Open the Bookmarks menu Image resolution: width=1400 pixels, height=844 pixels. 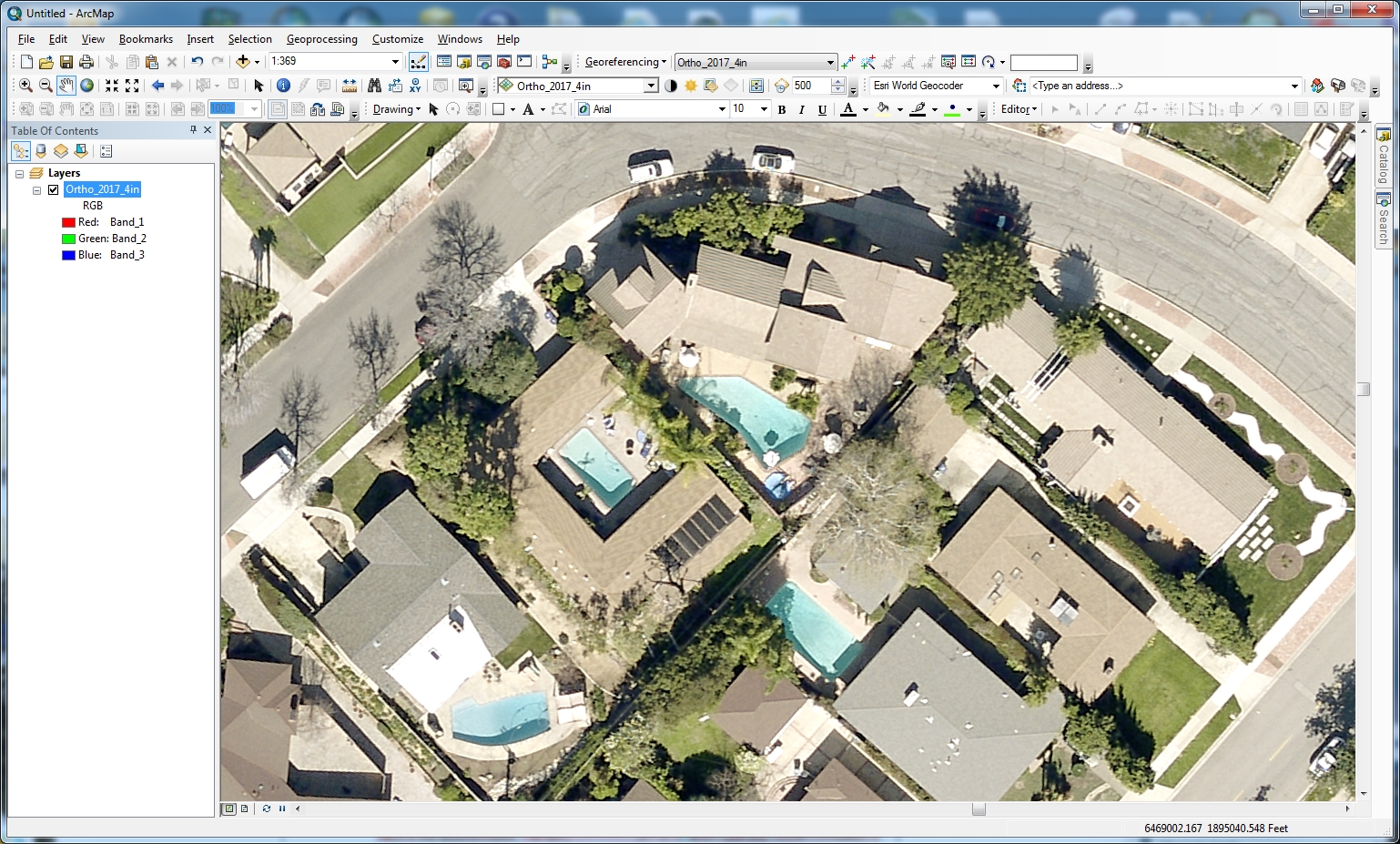(x=146, y=39)
